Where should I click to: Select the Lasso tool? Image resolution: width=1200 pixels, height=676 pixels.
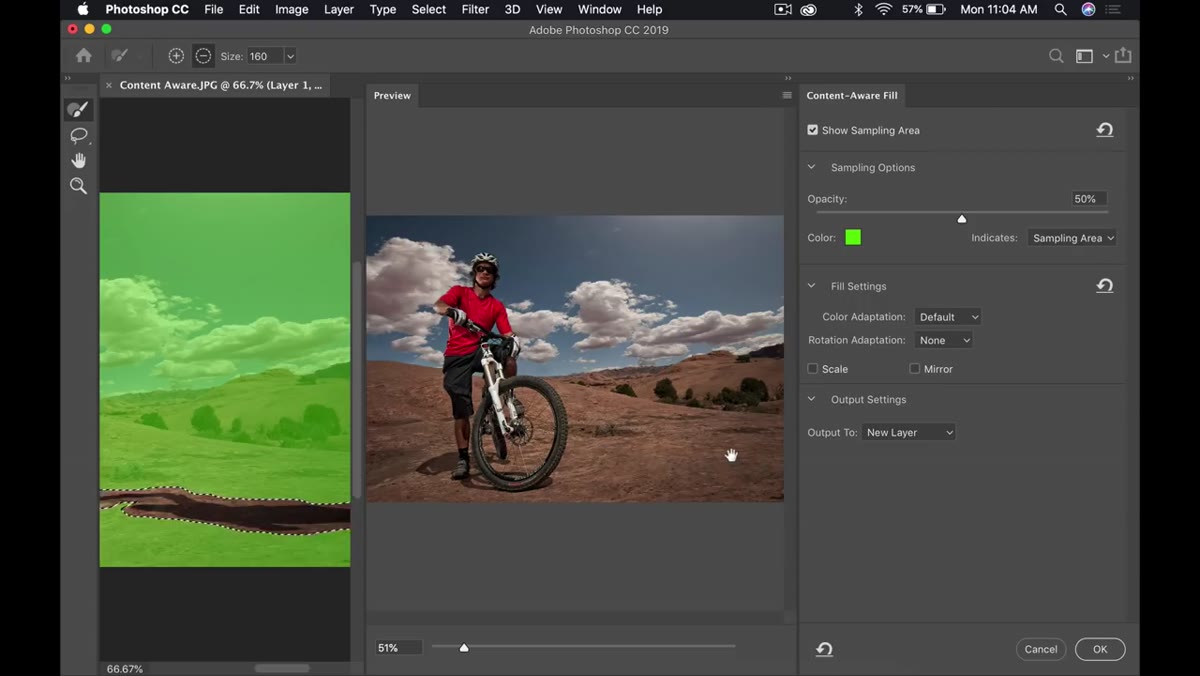pyautogui.click(x=78, y=135)
